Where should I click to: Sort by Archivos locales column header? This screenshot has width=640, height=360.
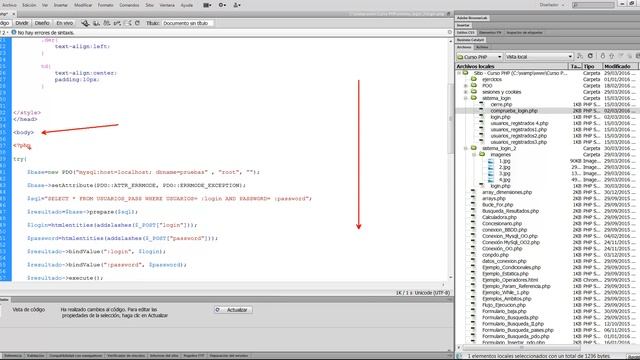click(x=512, y=66)
